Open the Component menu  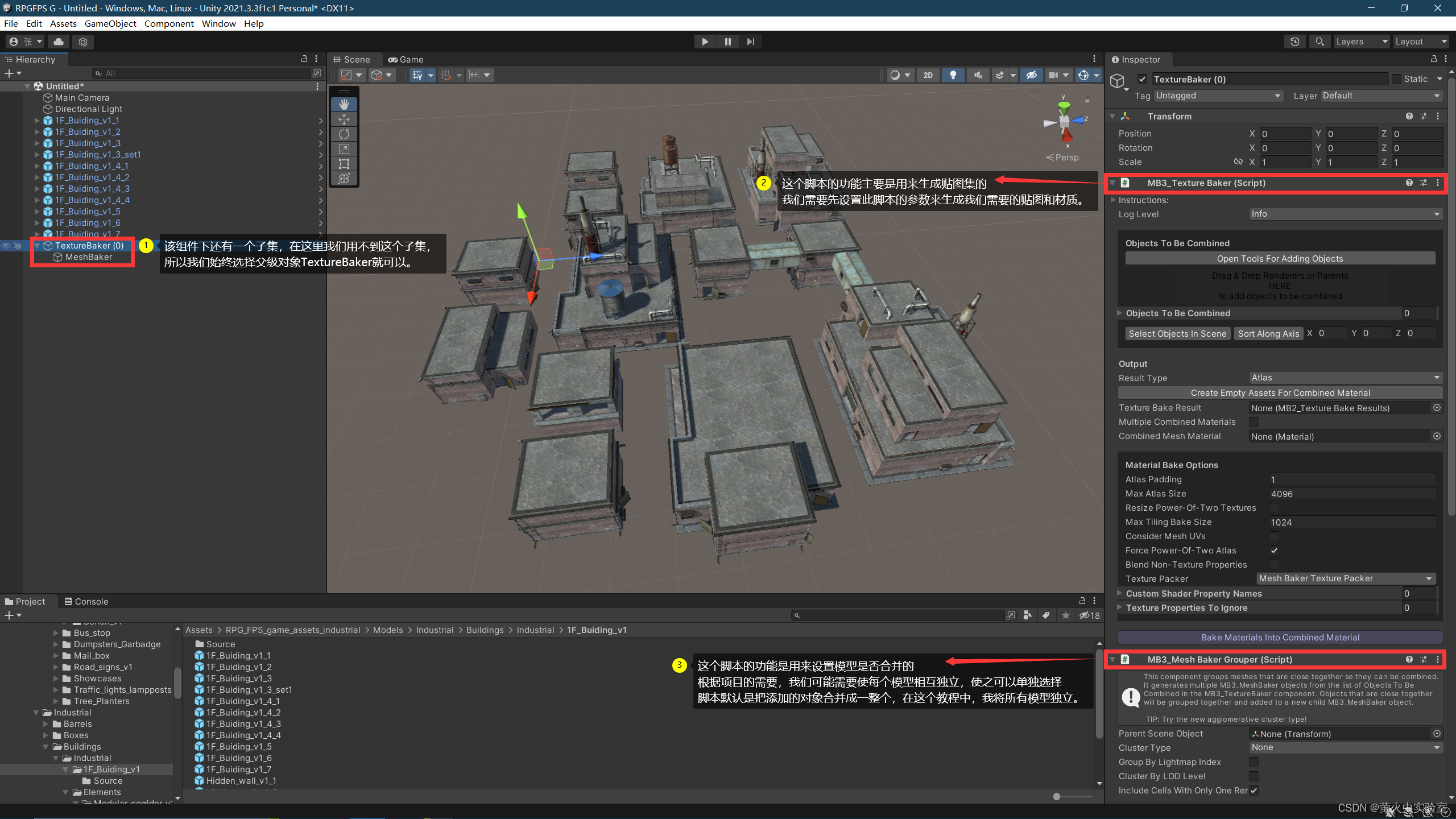(x=169, y=23)
